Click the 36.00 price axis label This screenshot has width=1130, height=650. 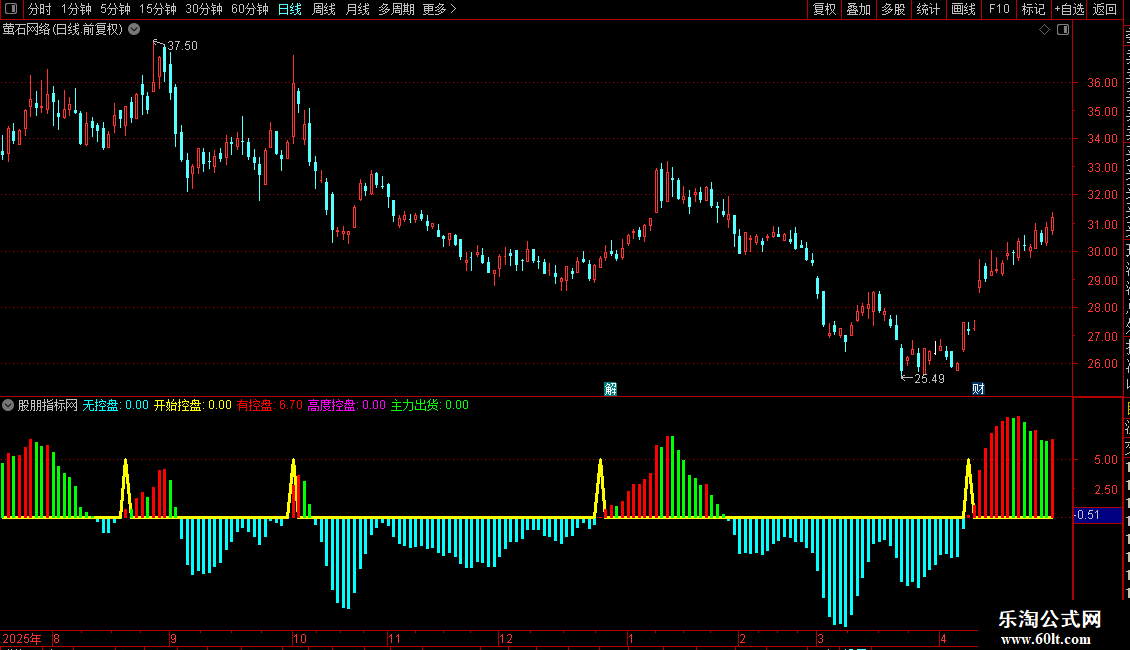coord(1103,83)
